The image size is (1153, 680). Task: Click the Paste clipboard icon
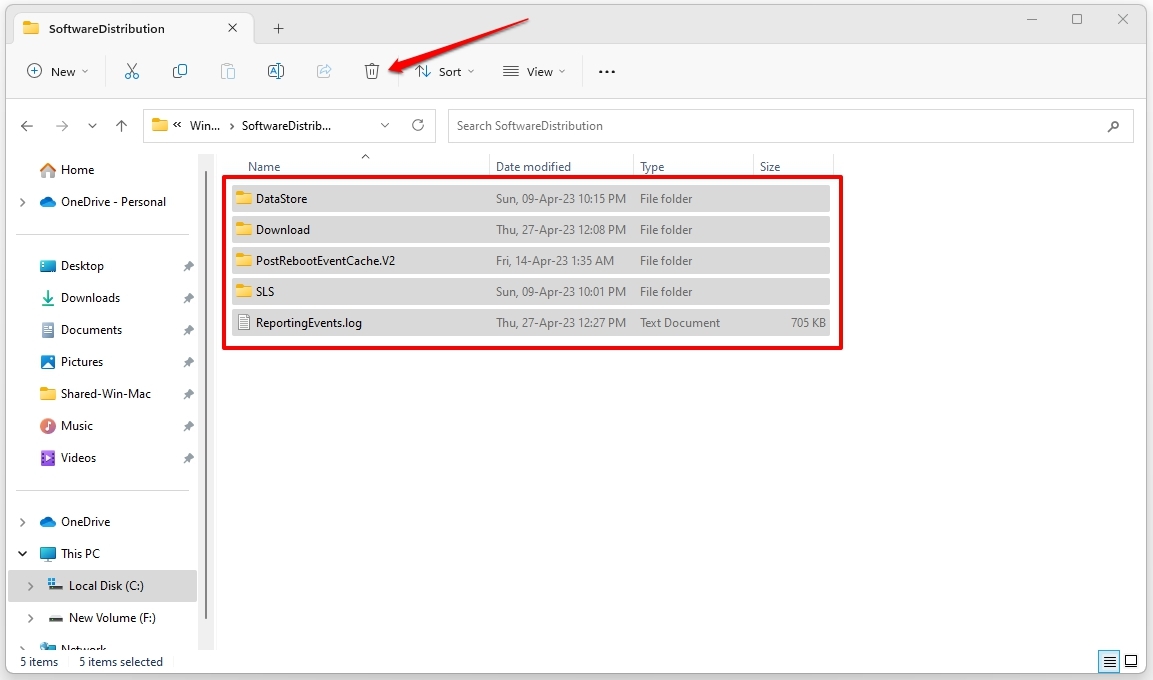coord(228,71)
